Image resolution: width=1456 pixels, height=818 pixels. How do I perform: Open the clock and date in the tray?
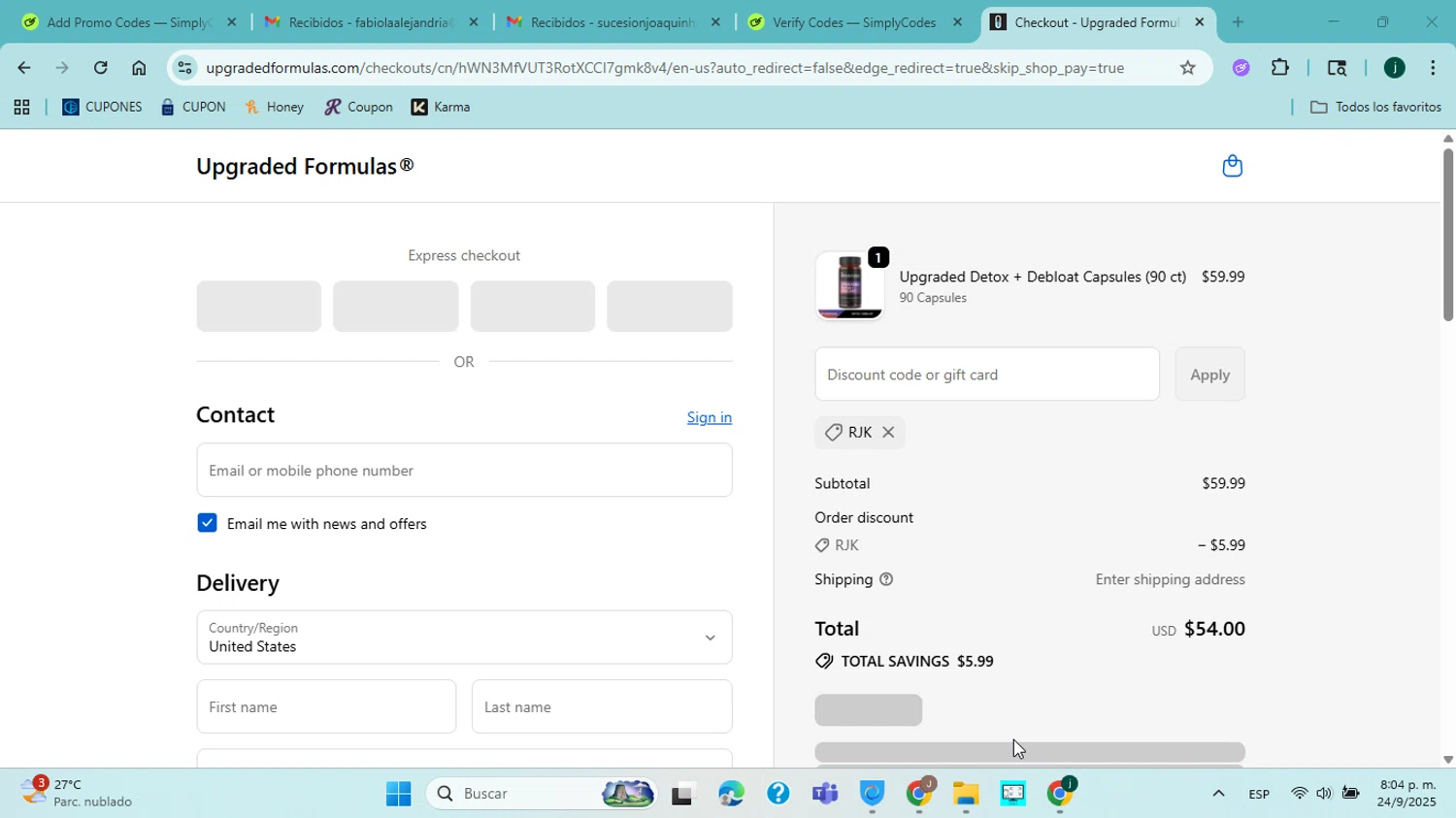(x=1407, y=793)
